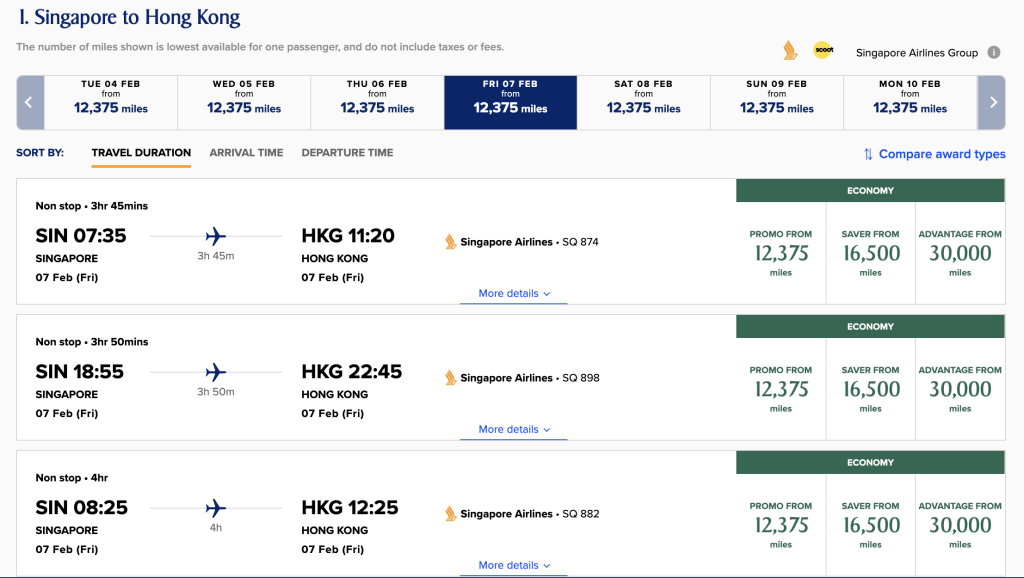Click 'SIN 07:35' departure time
Viewport: 1024px width, 578px height.
pos(81,236)
